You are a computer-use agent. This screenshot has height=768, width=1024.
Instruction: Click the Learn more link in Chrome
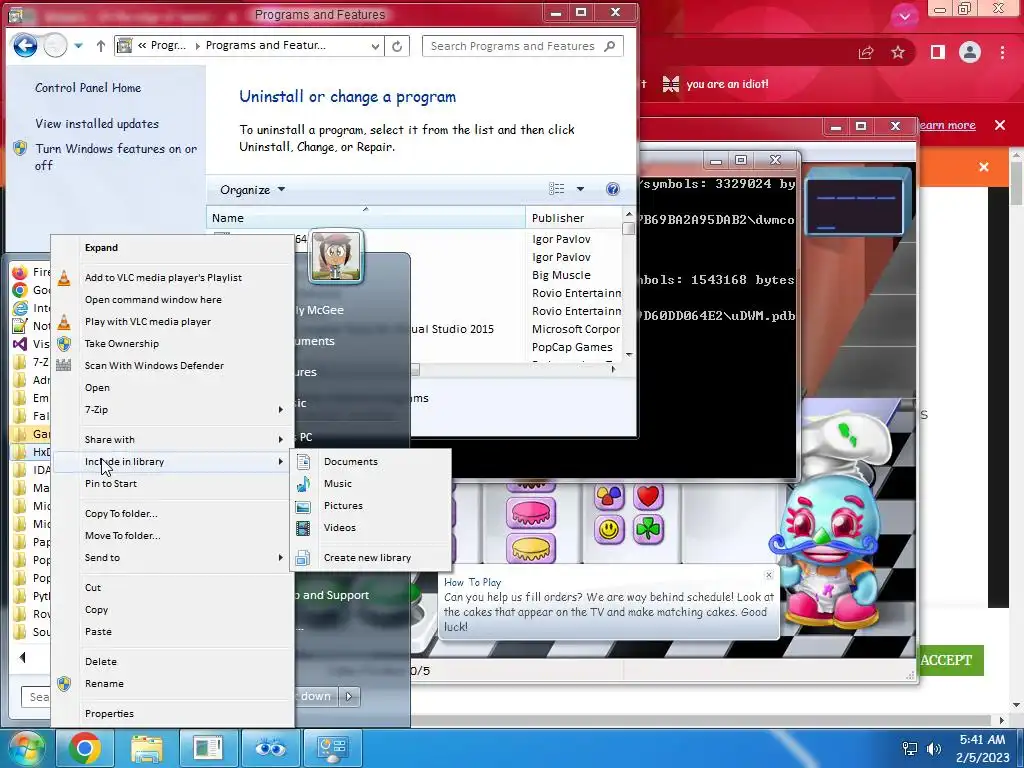947,125
